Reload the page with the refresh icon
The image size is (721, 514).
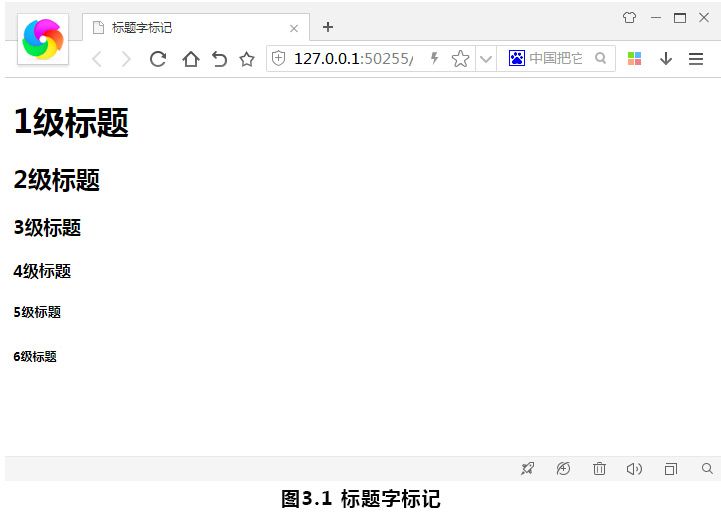tap(158, 59)
